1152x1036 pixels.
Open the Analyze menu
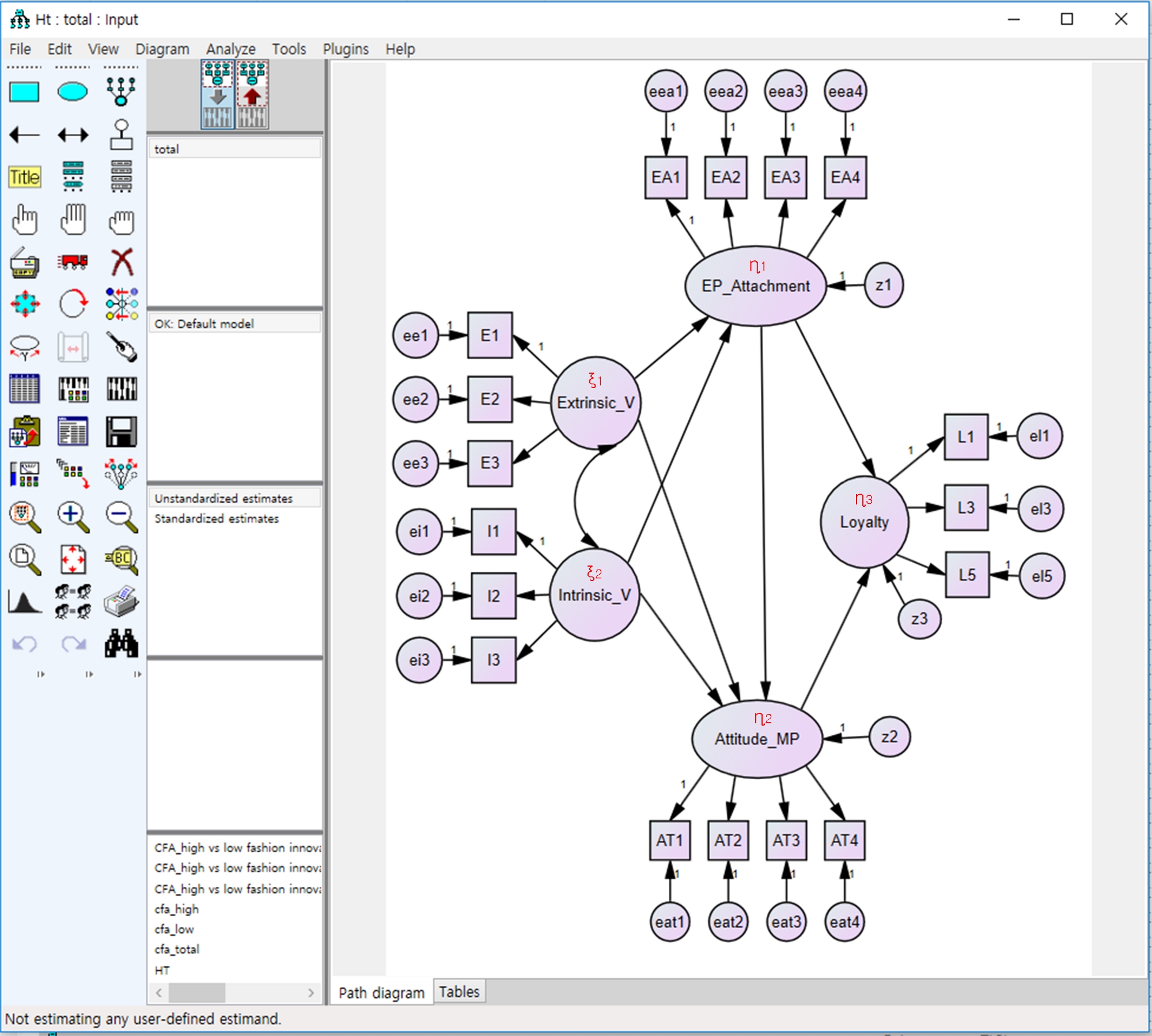(x=230, y=49)
